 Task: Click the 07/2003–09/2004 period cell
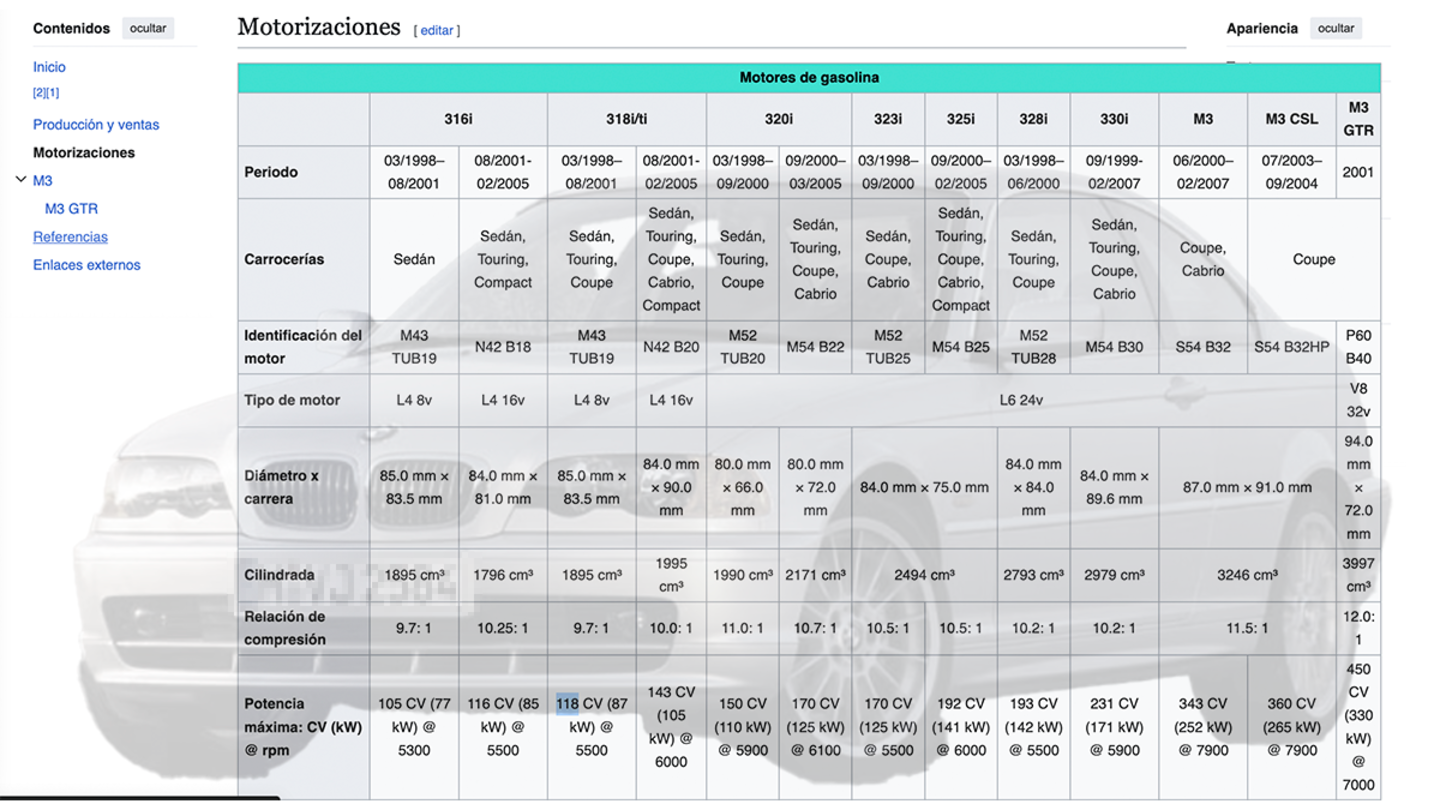1292,172
